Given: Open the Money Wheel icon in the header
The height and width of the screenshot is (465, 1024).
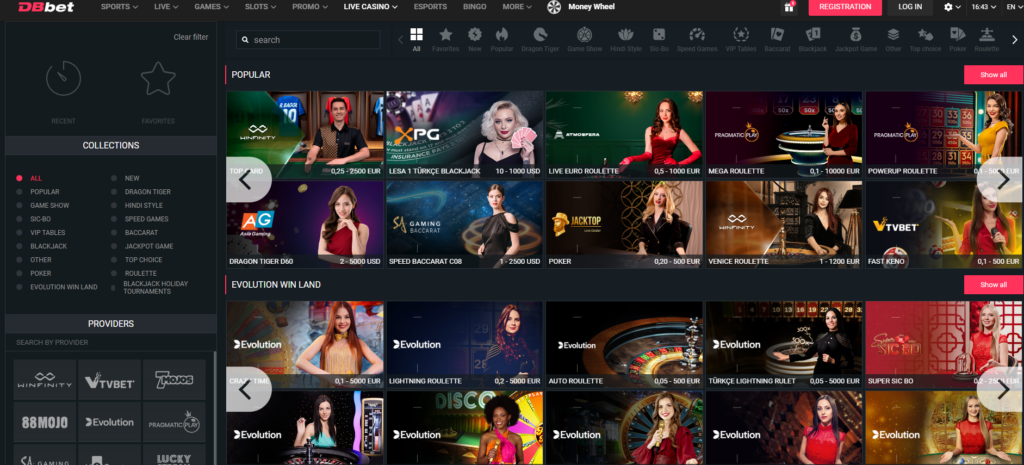Looking at the screenshot, I should click(x=554, y=7).
